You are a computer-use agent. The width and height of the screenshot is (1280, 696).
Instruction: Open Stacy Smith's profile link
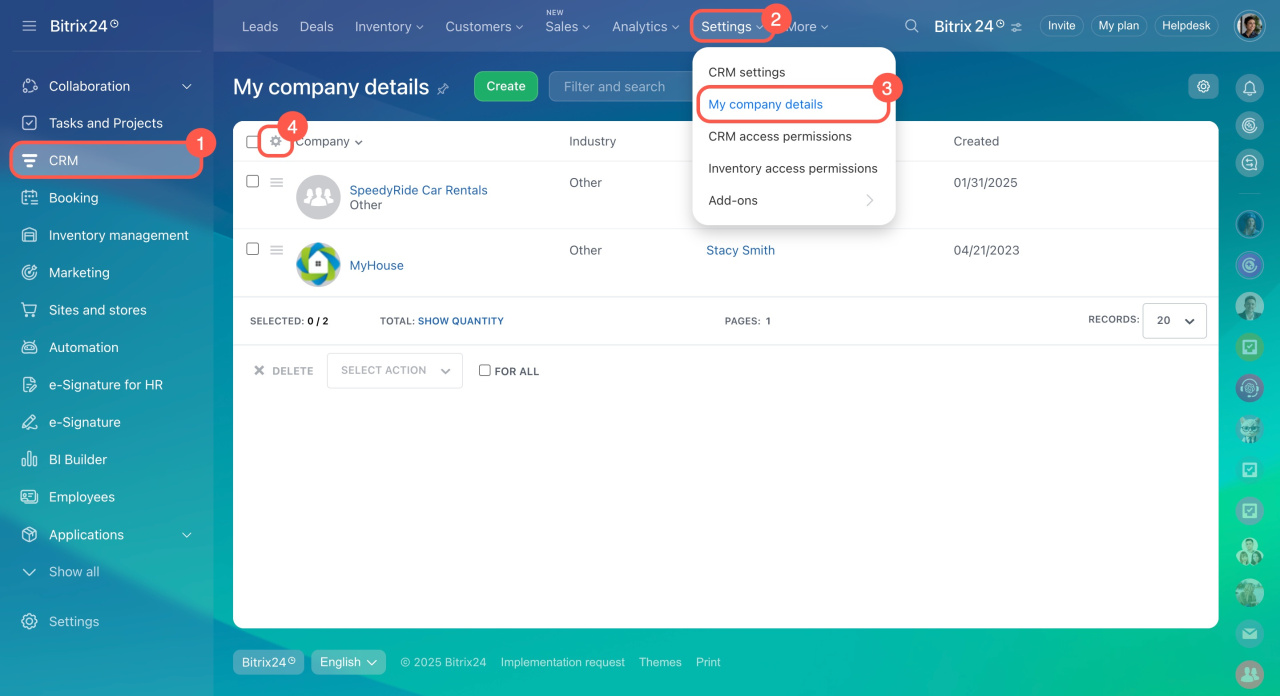click(740, 251)
